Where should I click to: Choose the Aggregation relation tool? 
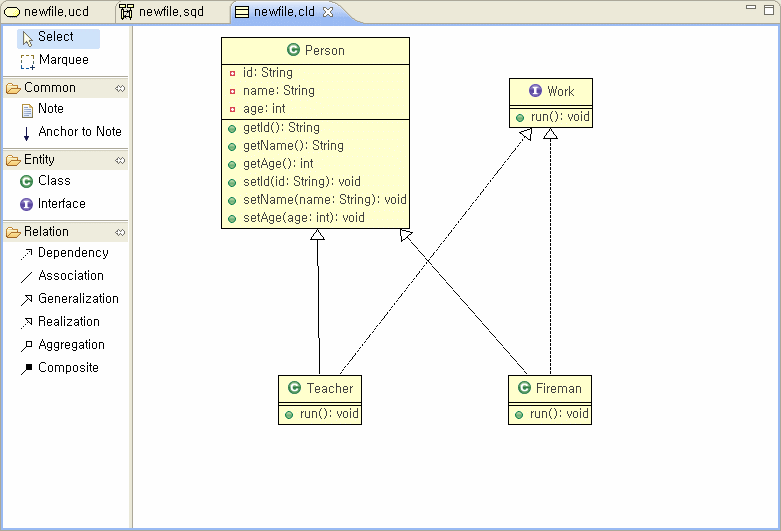[70, 345]
